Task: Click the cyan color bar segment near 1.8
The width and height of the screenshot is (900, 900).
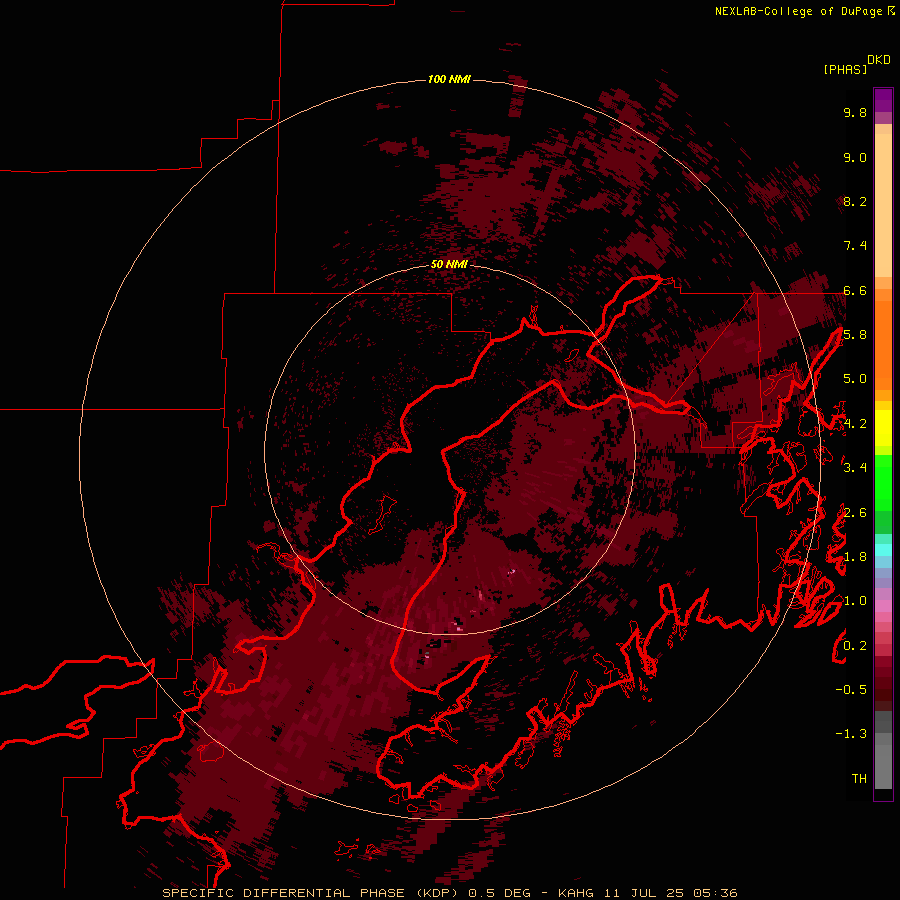Action: pos(883,550)
